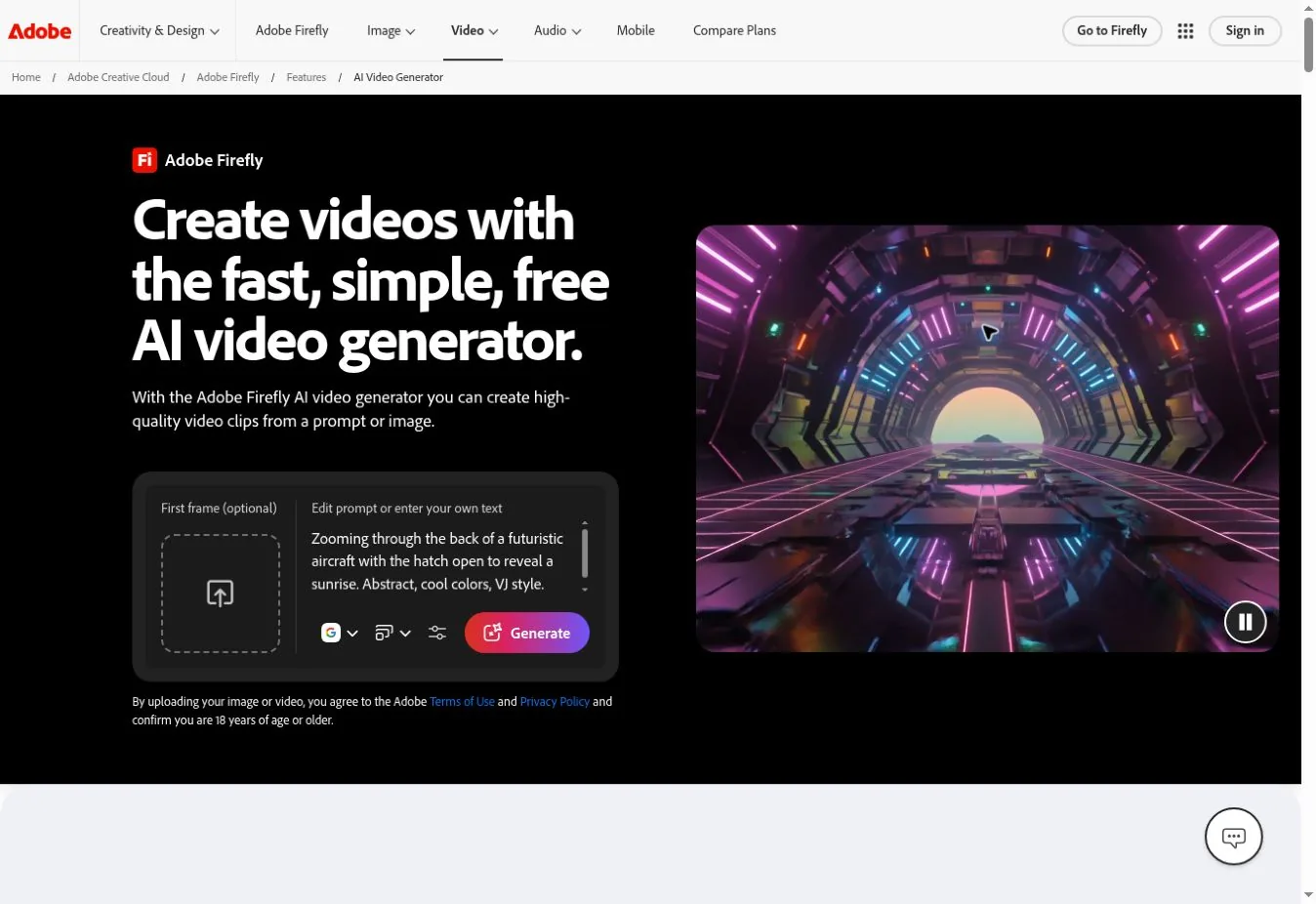Open the chat support bubble icon
Image resolution: width=1316 pixels, height=904 pixels.
tap(1234, 837)
